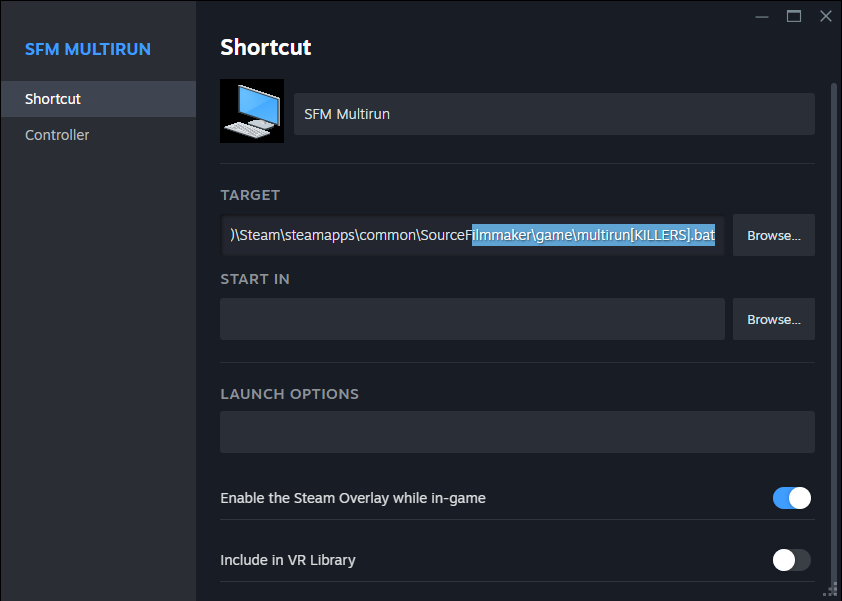Close the shortcut properties window
This screenshot has width=842, height=601.
tap(825, 15)
